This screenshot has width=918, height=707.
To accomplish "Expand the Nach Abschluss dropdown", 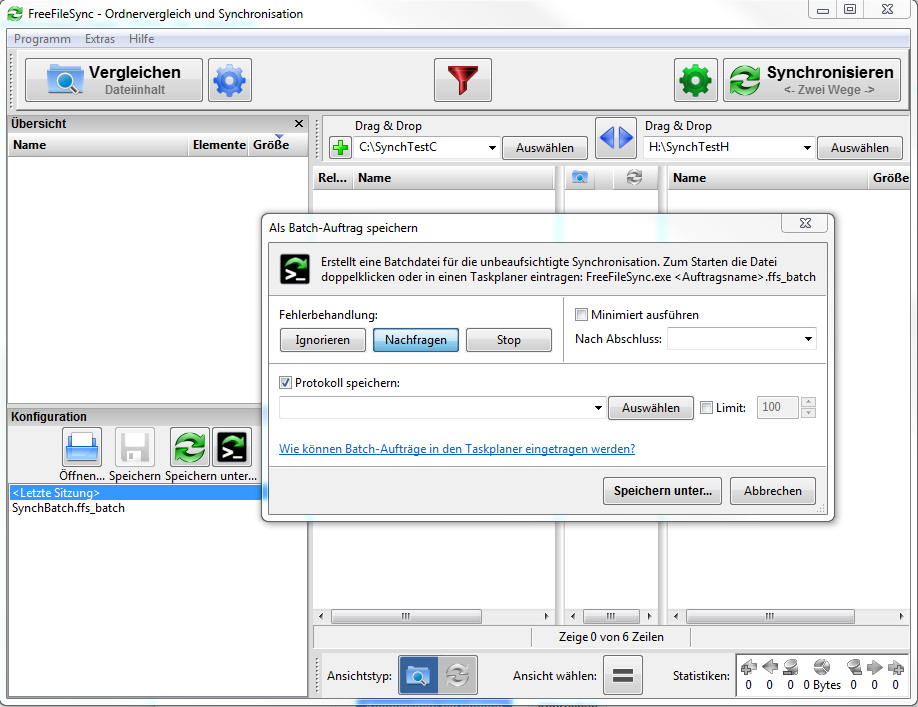I will 808,339.
